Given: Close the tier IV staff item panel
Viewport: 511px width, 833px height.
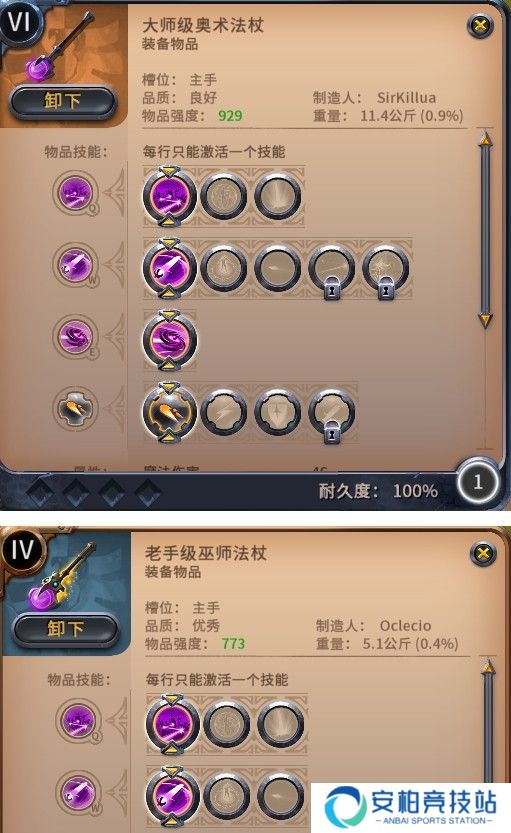Looking at the screenshot, I should (x=483, y=554).
